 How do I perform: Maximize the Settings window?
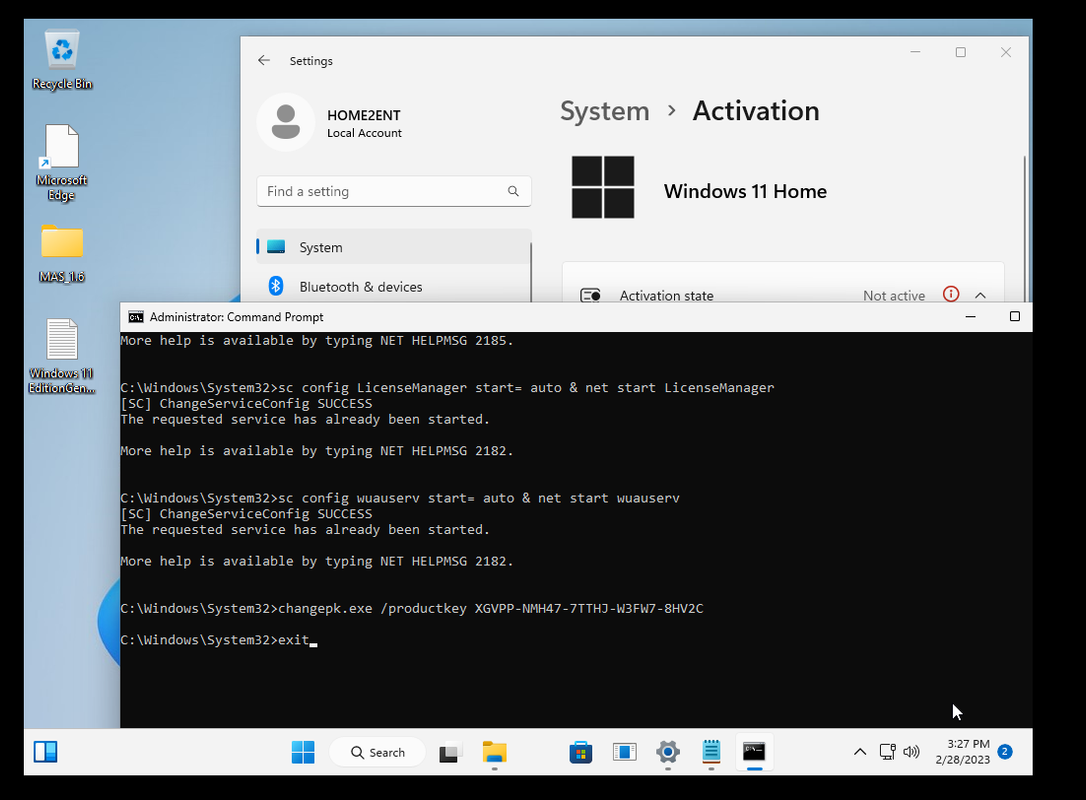point(961,53)
